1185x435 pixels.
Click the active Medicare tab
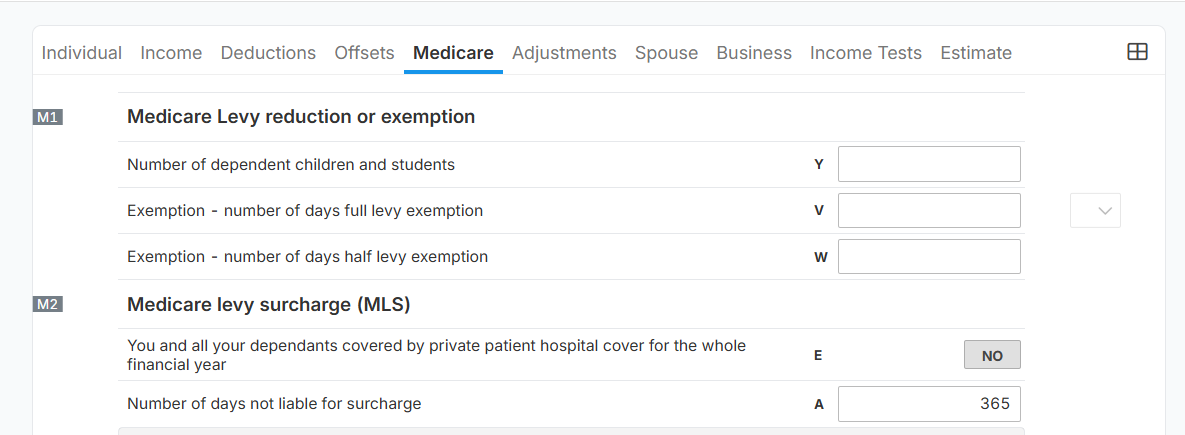[x=453, y=53]
